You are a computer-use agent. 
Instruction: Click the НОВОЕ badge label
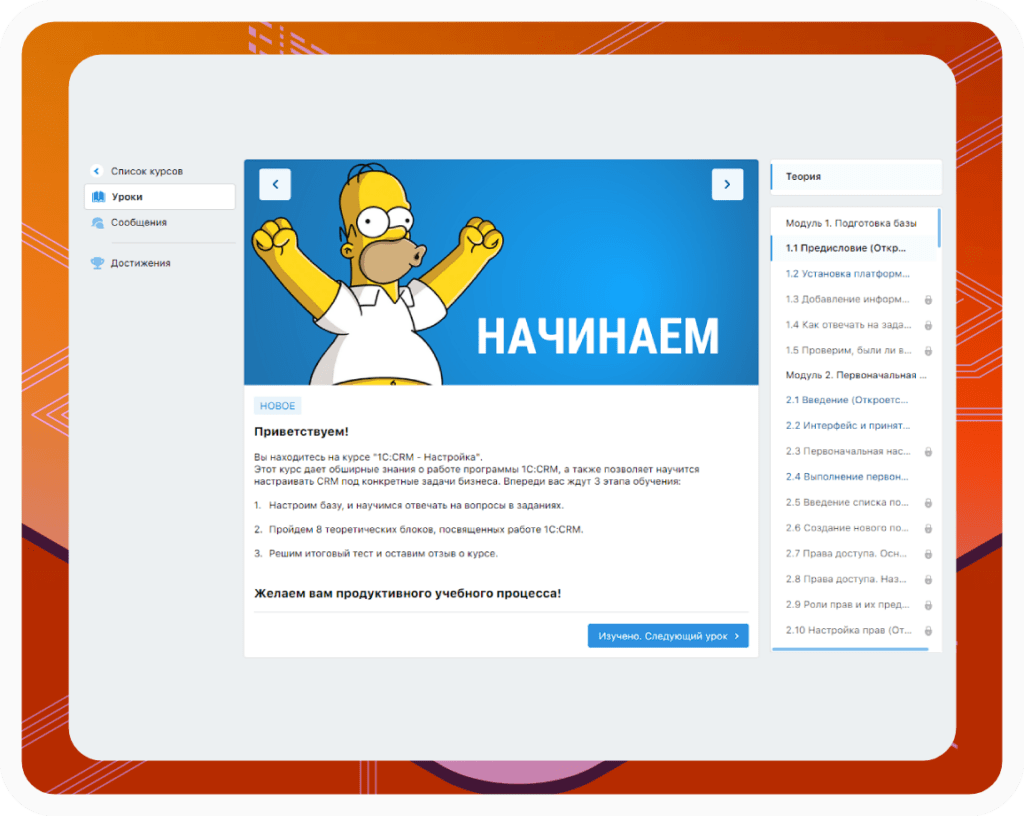(x=278, y=406)
